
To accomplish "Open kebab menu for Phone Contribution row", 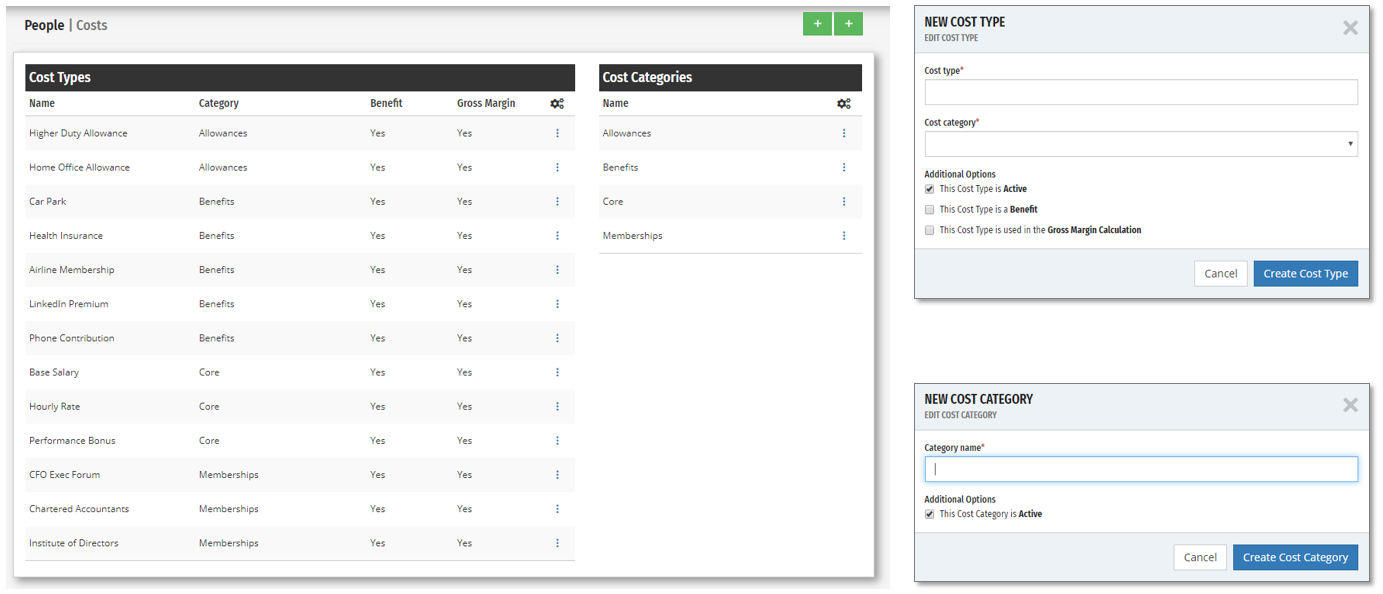I will point(557,338).
